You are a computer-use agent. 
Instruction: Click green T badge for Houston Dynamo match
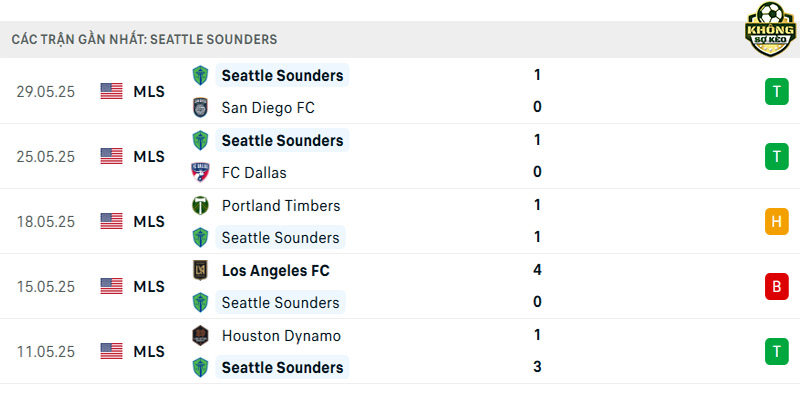(x=777, y=352)
